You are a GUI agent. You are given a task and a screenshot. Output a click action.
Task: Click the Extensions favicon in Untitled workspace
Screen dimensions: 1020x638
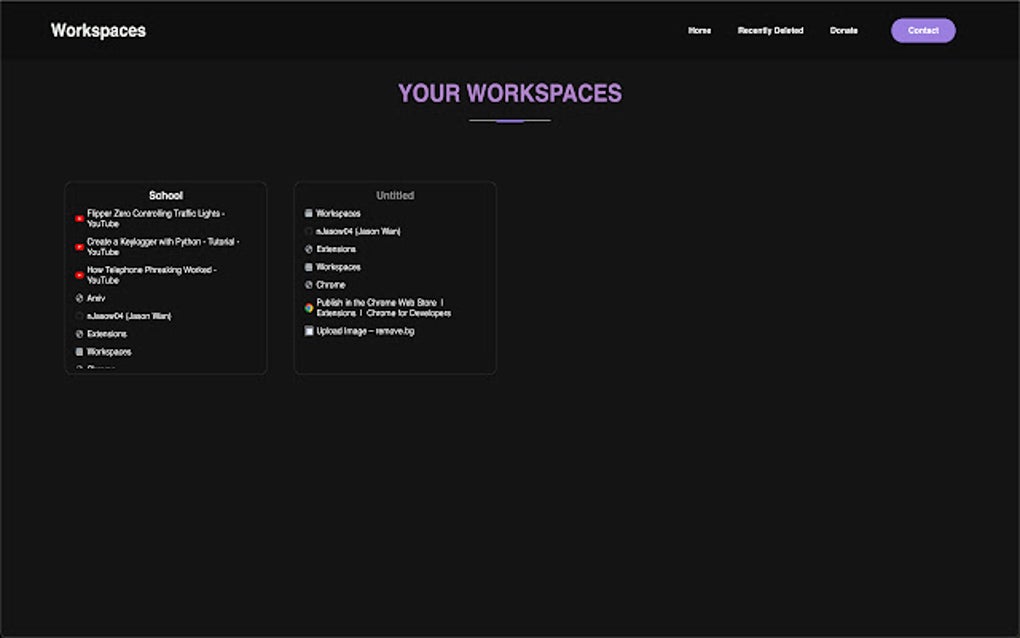[x=308, y=249]
